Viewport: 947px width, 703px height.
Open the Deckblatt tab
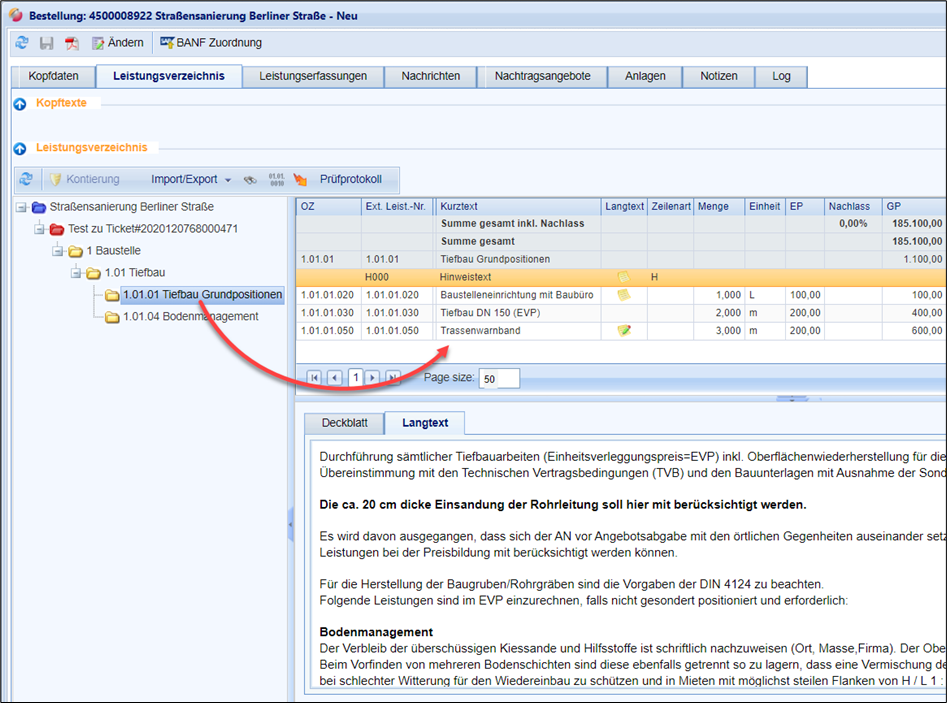344,423
